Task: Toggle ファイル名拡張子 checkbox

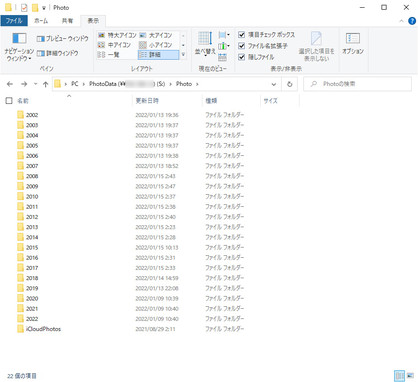Action: 242,46
